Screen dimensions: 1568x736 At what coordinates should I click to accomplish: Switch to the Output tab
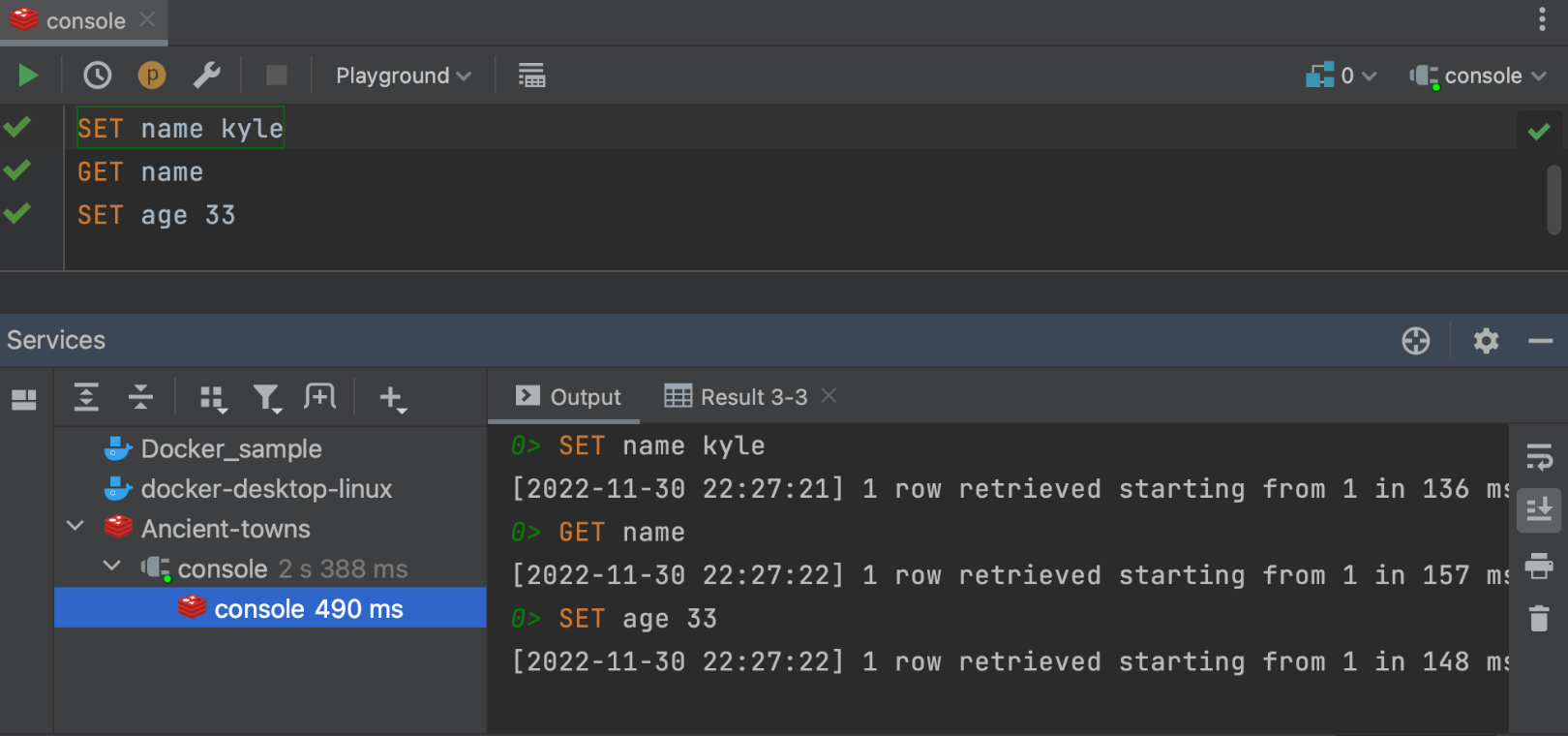point(569,397)
